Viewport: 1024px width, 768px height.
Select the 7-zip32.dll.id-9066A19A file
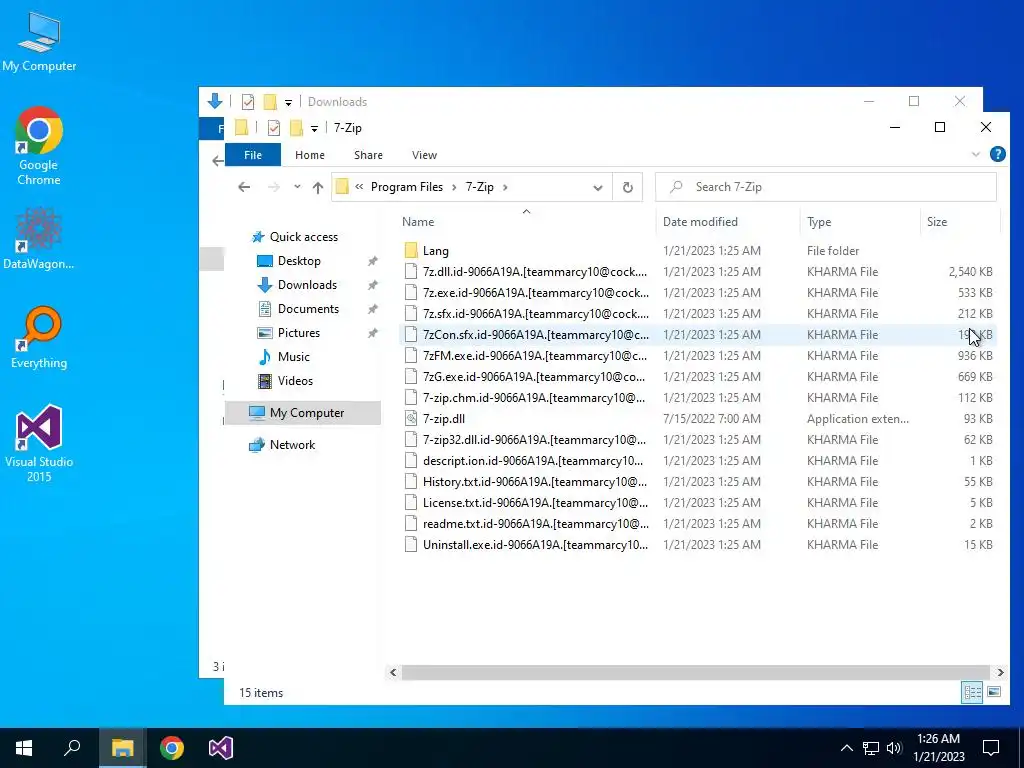(x=697, y=440)
